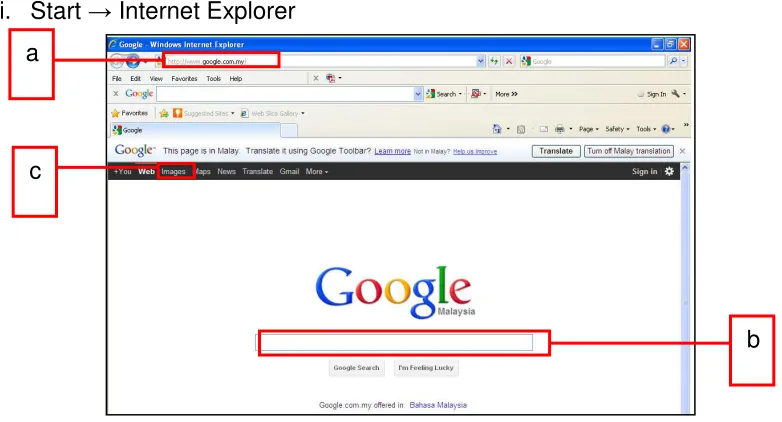Open the Favorites center star button

130,113
